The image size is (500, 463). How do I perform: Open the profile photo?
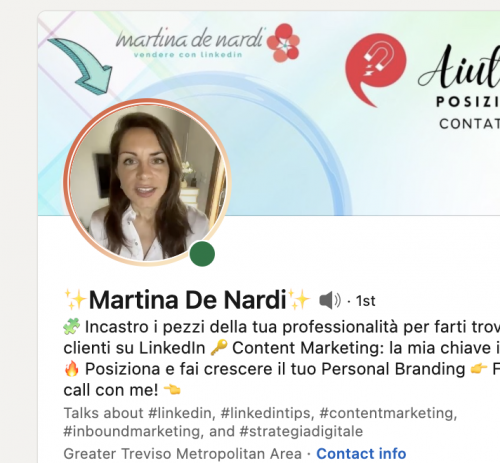pyautogui.click(x=147, y=183)
